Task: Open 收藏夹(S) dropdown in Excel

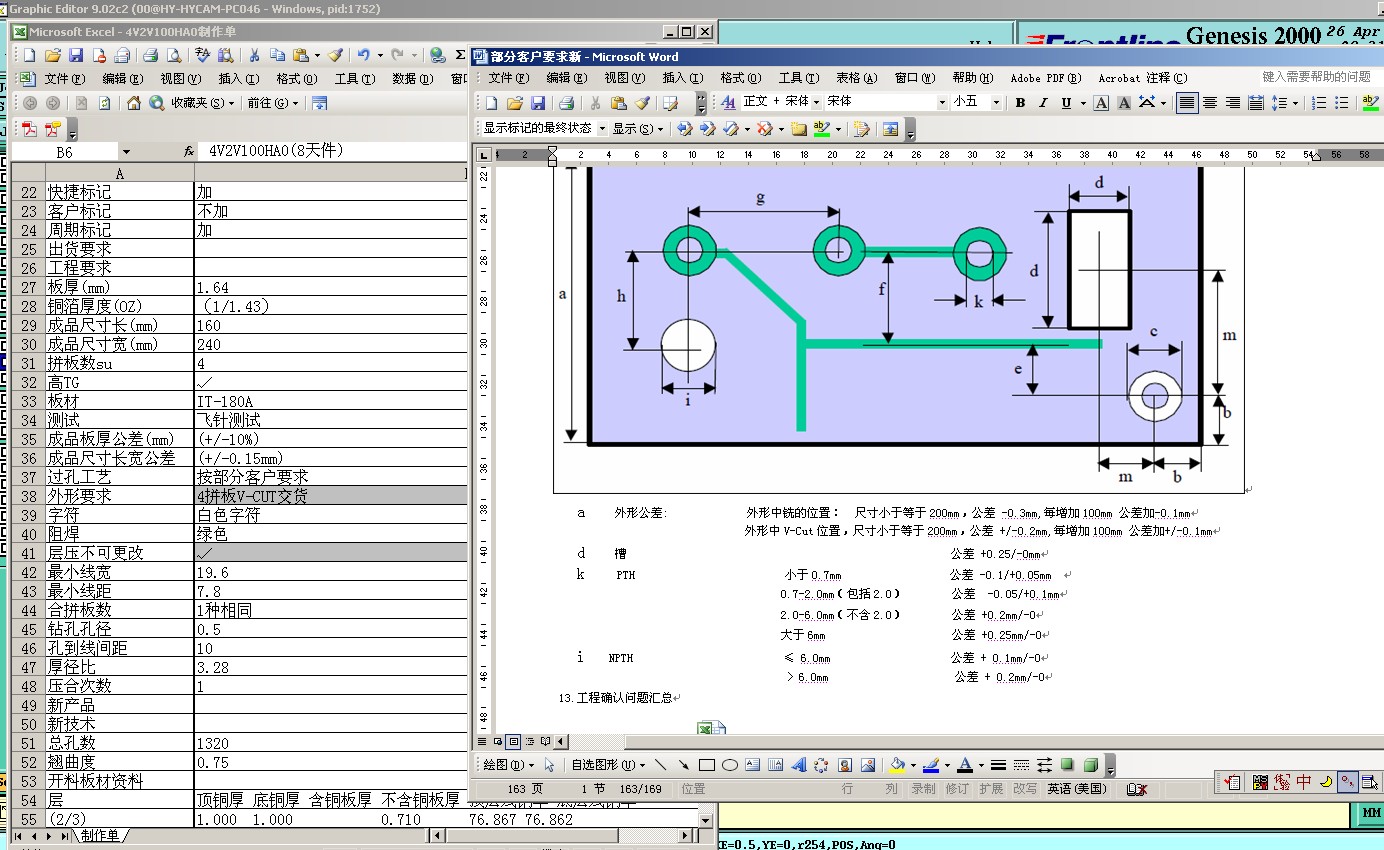Action: 203,102
